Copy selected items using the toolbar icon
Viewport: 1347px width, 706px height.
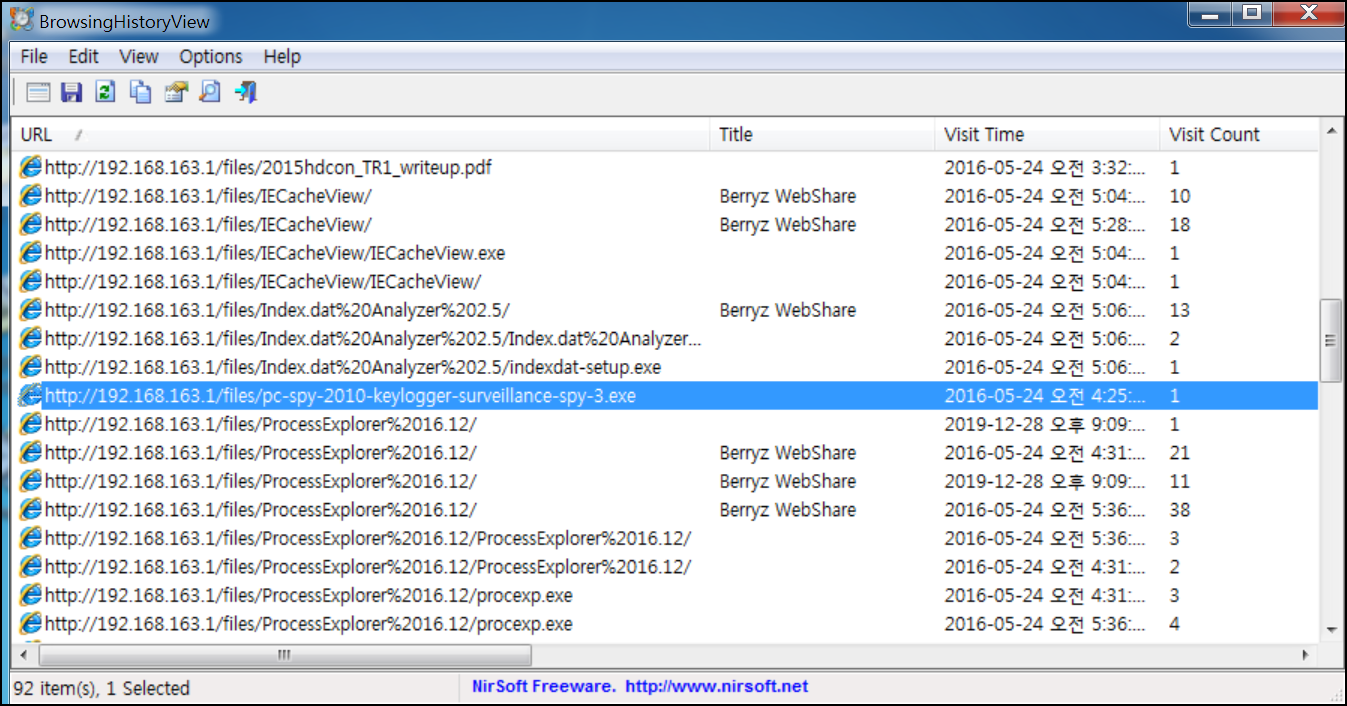141,93
